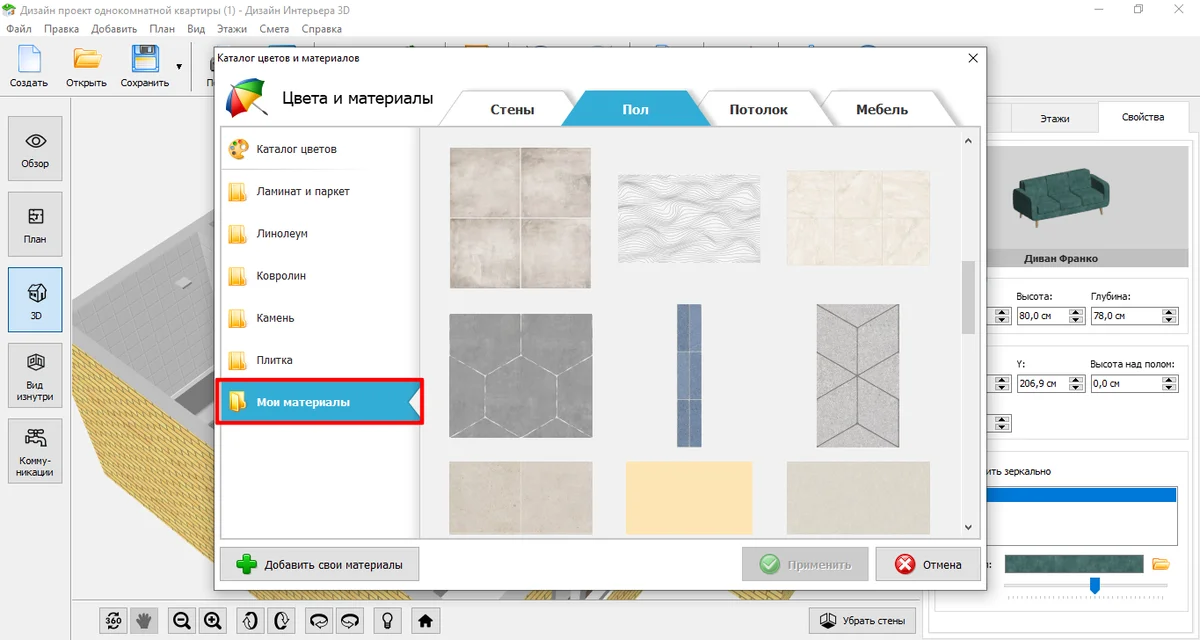1200x640 pixels.
Task: Open the Смета menu
Action: tap(274, 29)
